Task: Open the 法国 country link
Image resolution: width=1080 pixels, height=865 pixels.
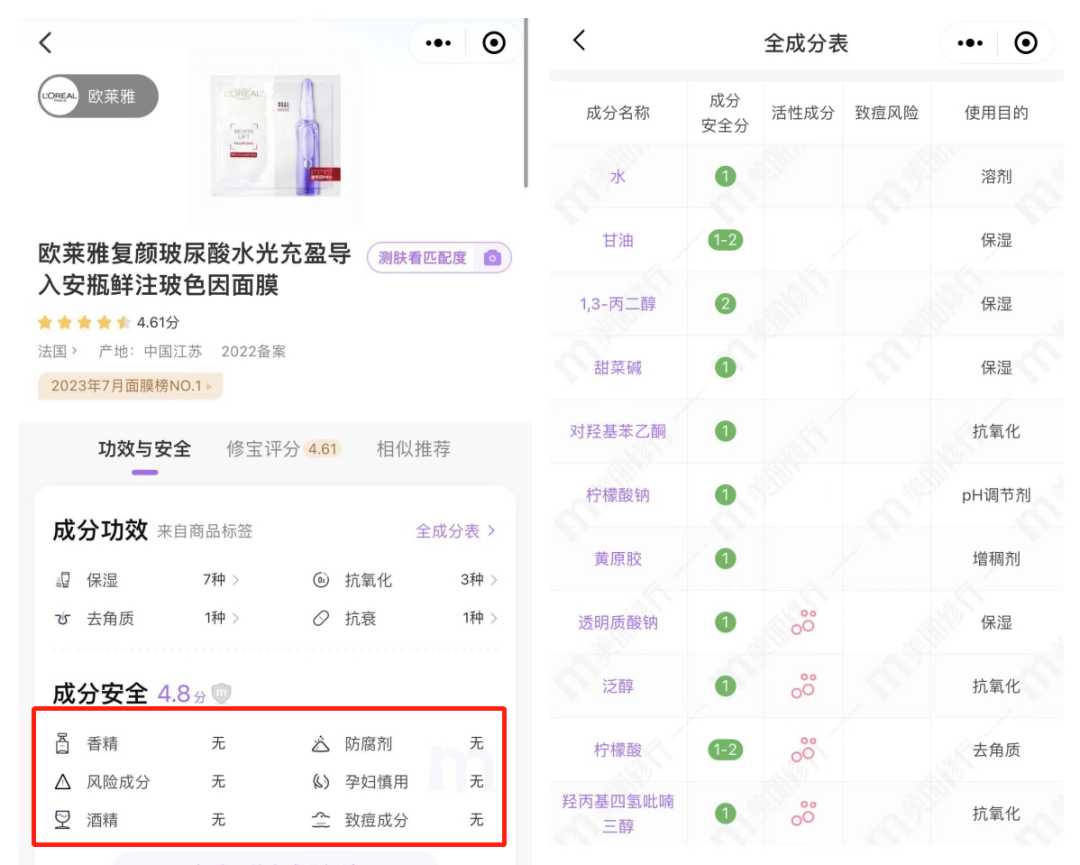Action: point(58,351)
